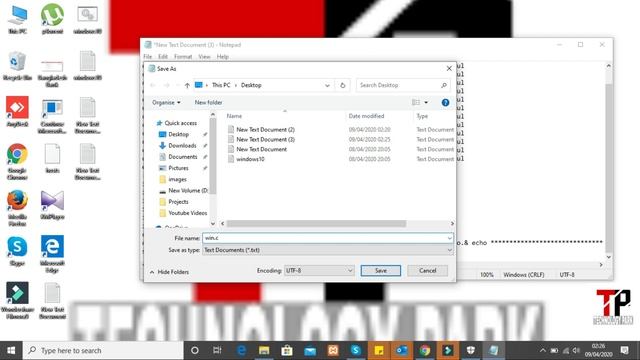Select the AnyDesk desktop icon
Image resolution: width=640 pixels, height=360 pixels.
tap(17, 111)
